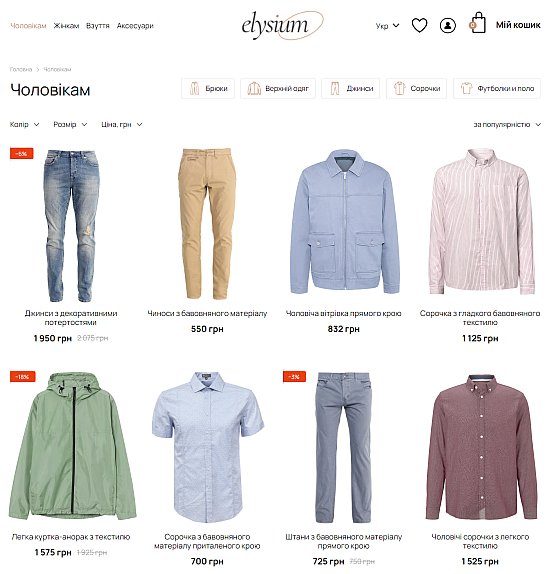Expand the Розмір filter dropdown
Screen dimensions: 551x574
pos(70,124)
